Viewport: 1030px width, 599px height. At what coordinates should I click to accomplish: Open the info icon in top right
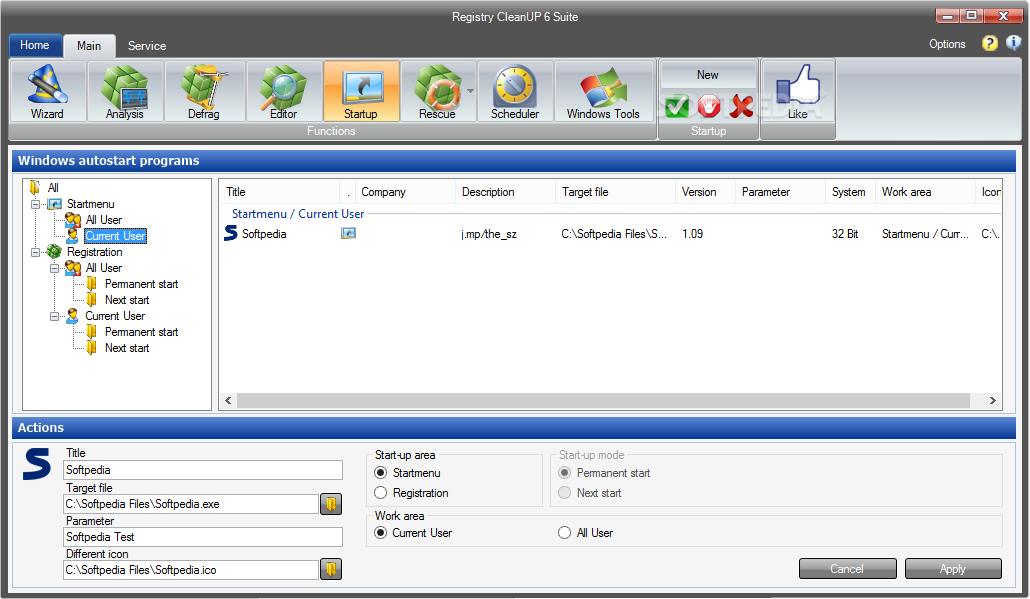pos(1014,43)
